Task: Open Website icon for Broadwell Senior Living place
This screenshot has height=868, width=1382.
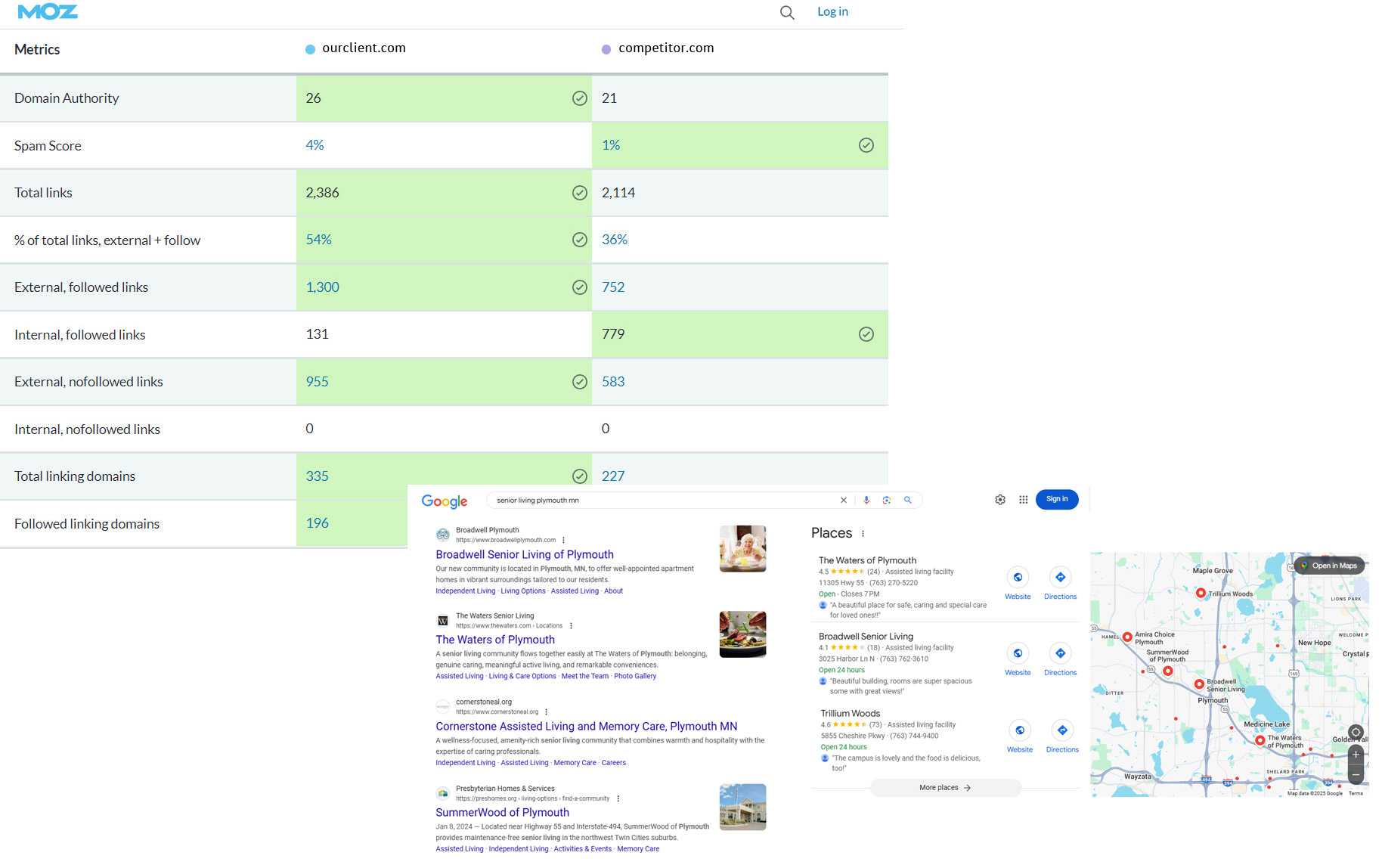Action: pyautogui.click(x=1018, y=653)
